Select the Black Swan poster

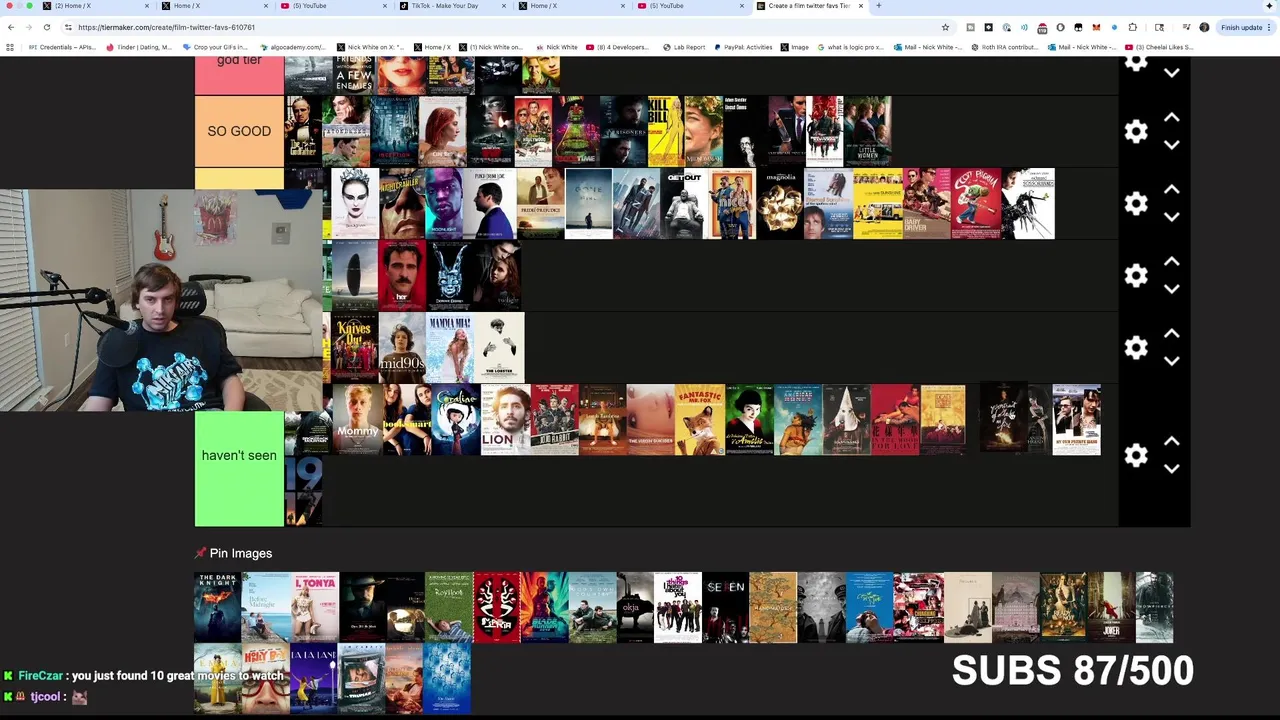(355, 203)
